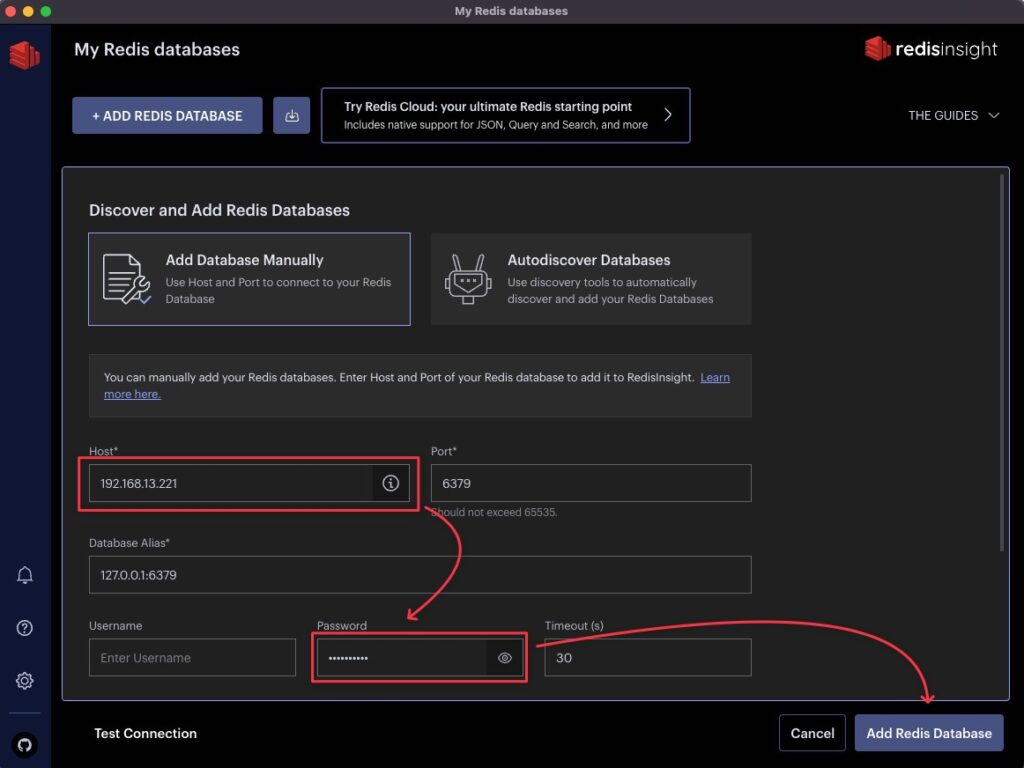Click the Discover and Add Redis Databases heading

(219, 210)
